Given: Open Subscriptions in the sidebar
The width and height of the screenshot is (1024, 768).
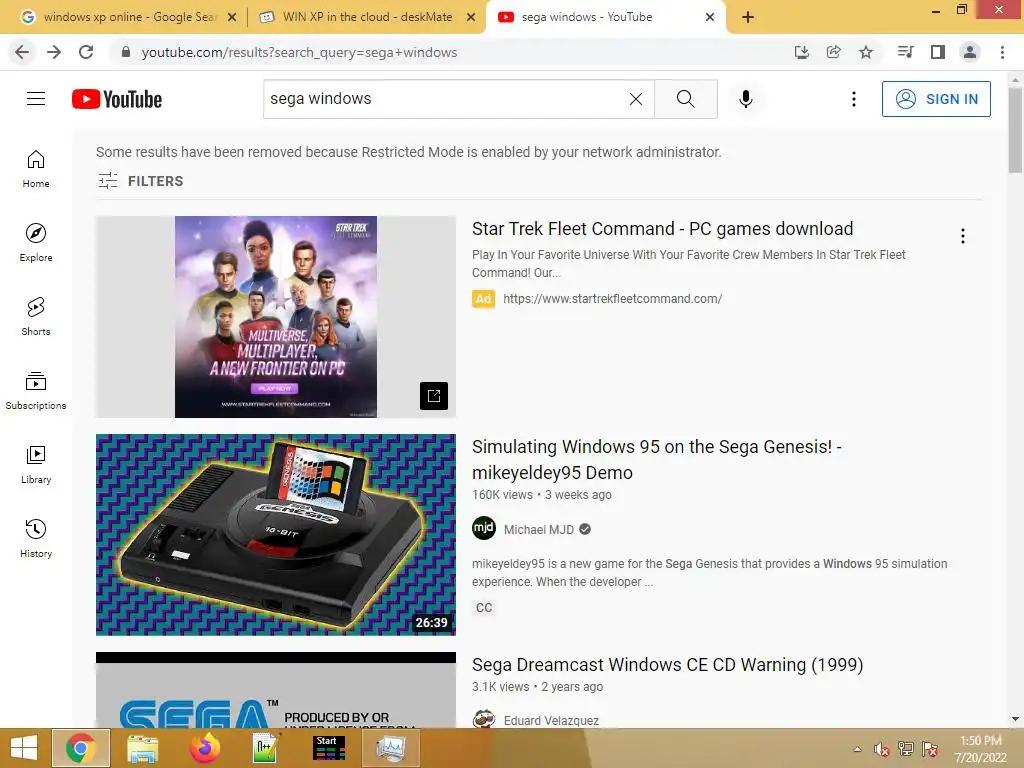Looking at the screenshot, I should 36,391.
